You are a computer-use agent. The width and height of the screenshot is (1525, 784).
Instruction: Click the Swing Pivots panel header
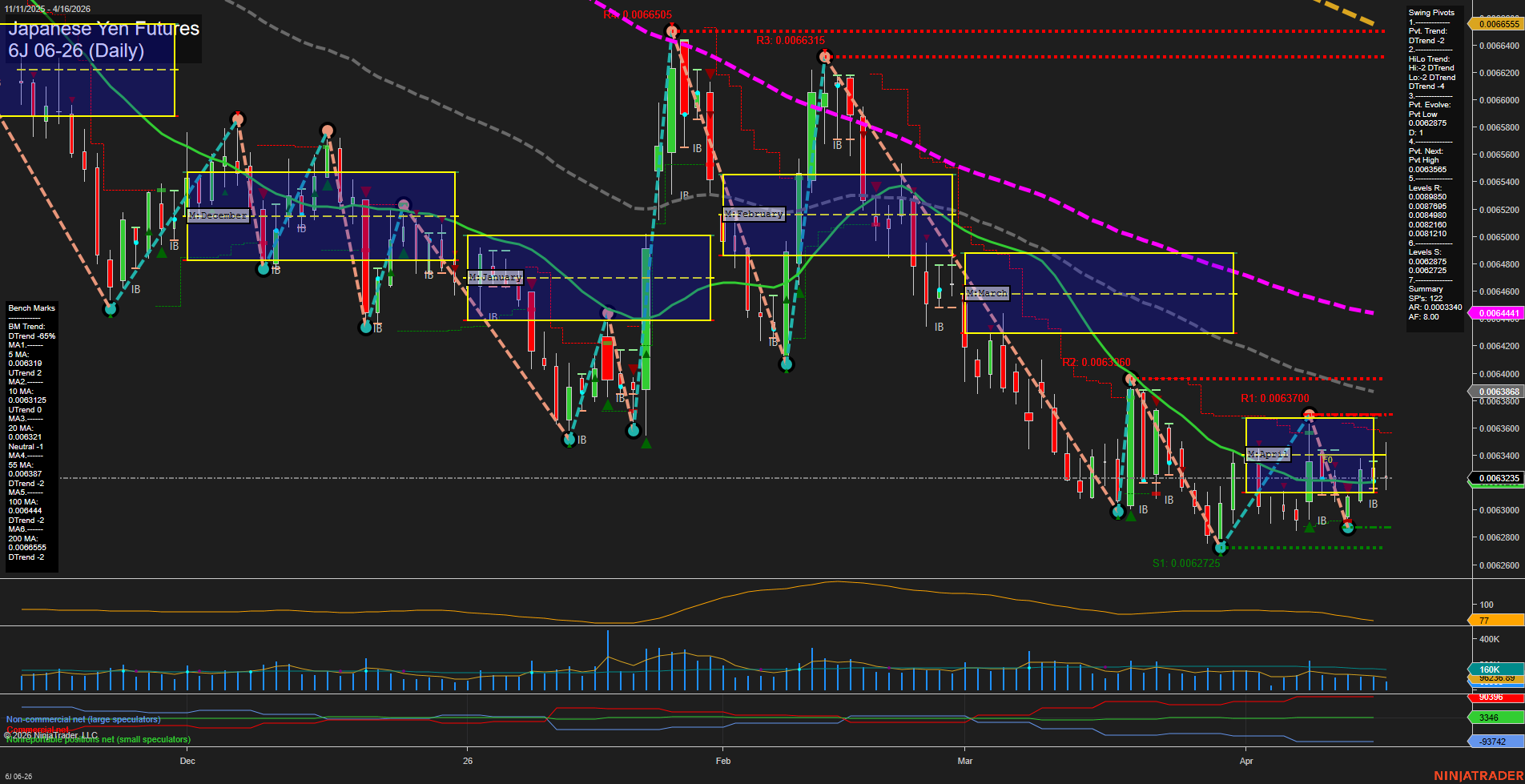[1430, 12]
